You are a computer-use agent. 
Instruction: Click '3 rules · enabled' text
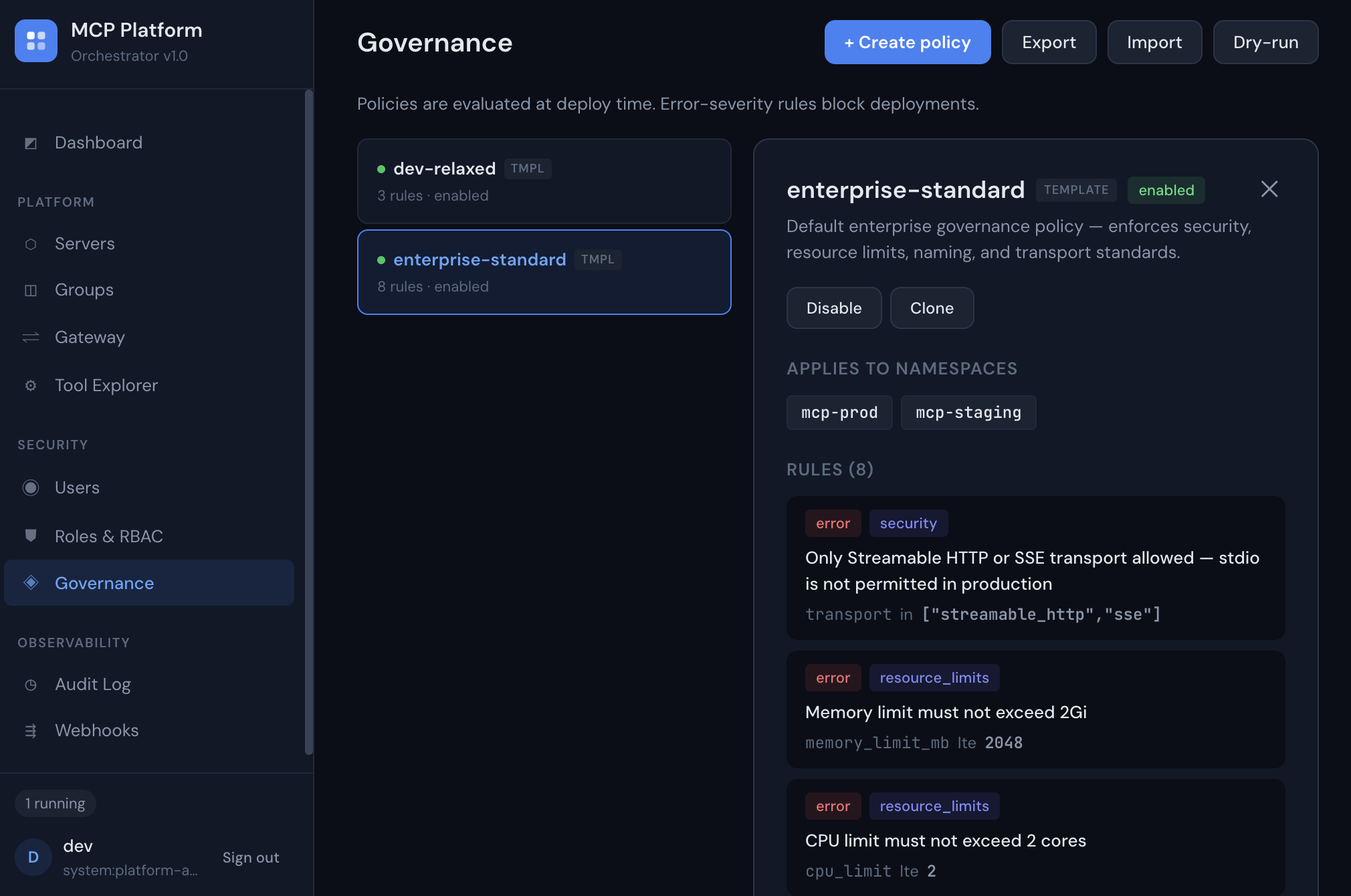(x=433, y=196)
